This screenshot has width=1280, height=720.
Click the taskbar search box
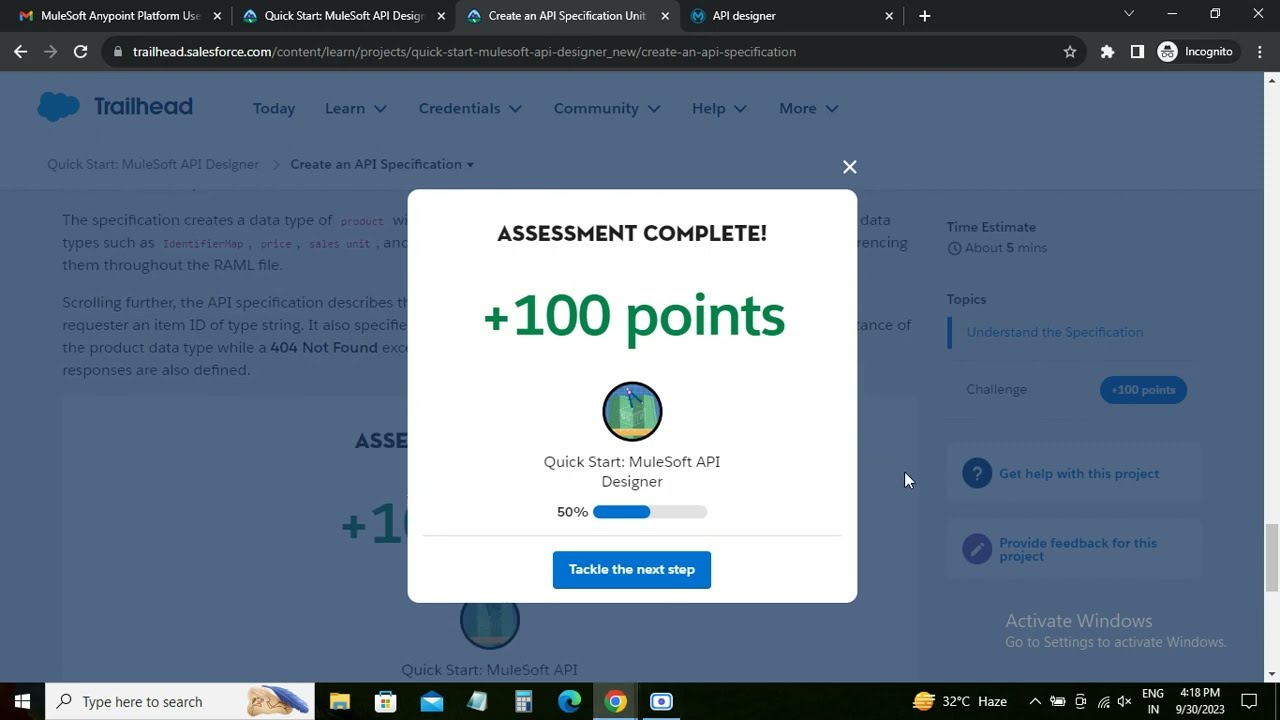[180, 702]
